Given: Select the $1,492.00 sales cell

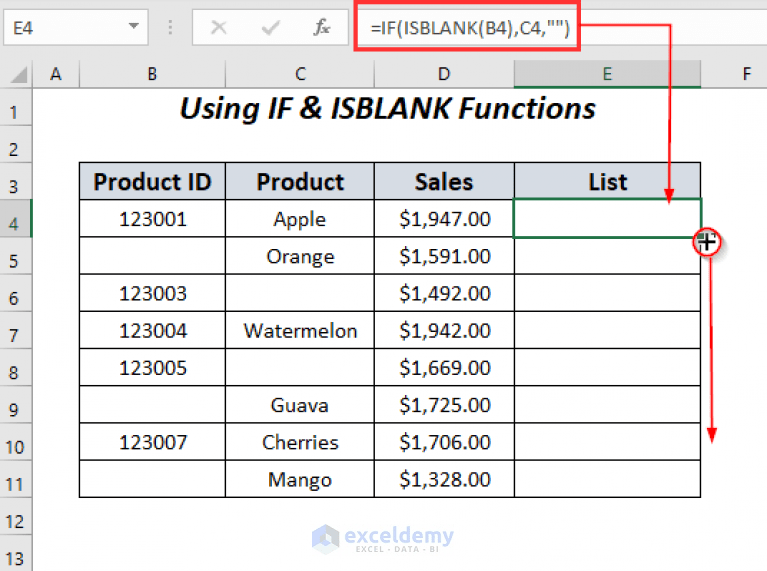Looking at the screenshot, I should (x=444, y=293).
